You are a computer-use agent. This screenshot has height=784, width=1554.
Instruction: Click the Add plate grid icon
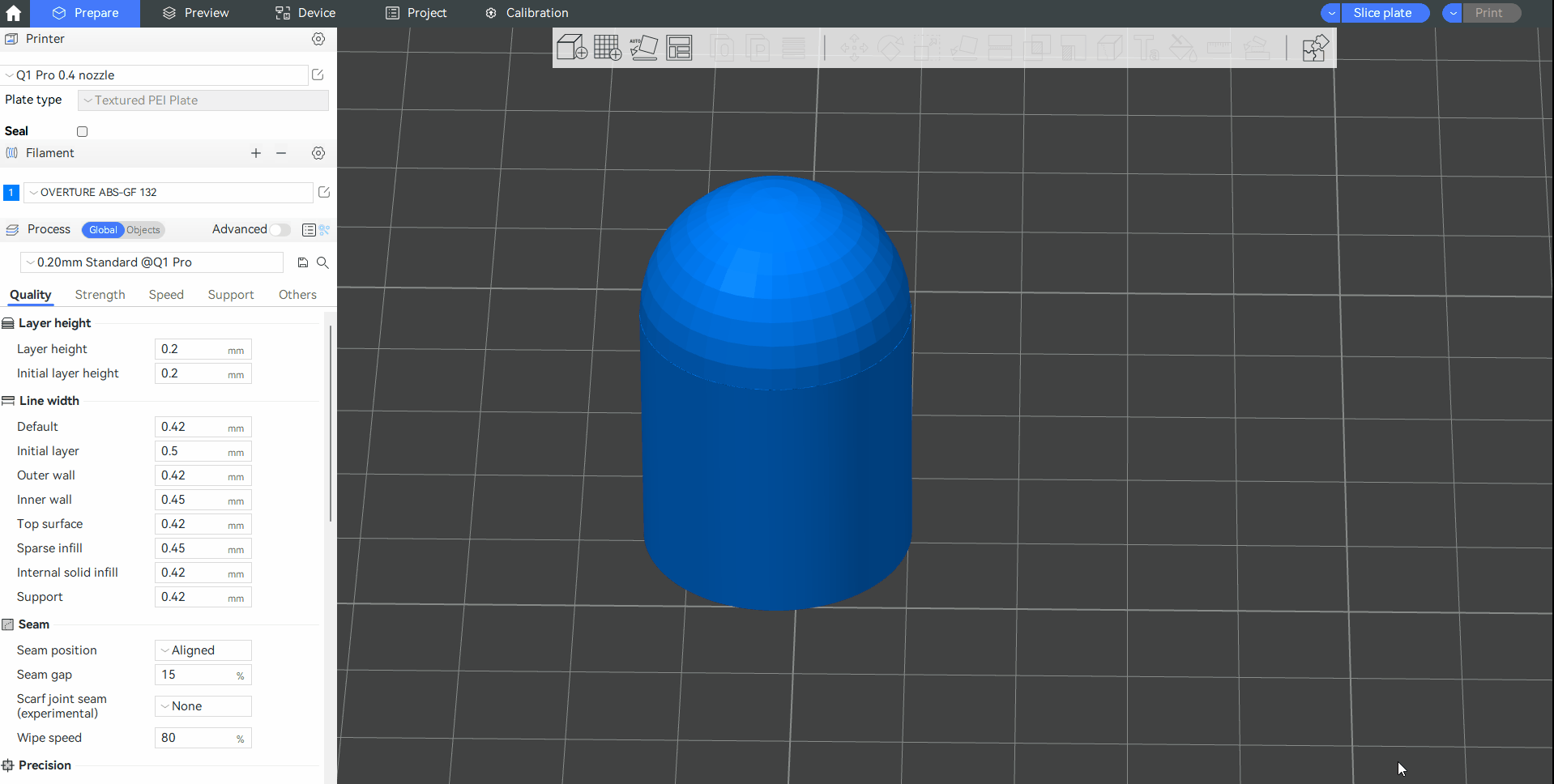click(x=607, y=48)
